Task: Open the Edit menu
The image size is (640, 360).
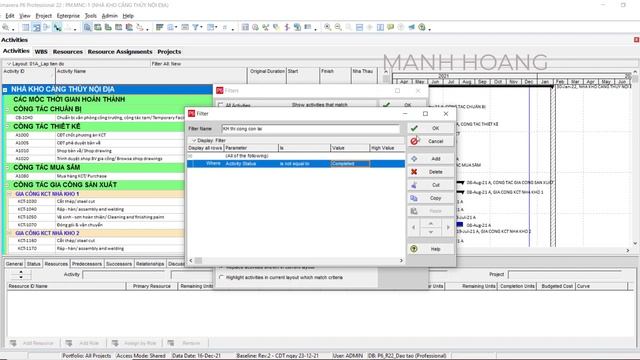Action: [x=10, y=16]
